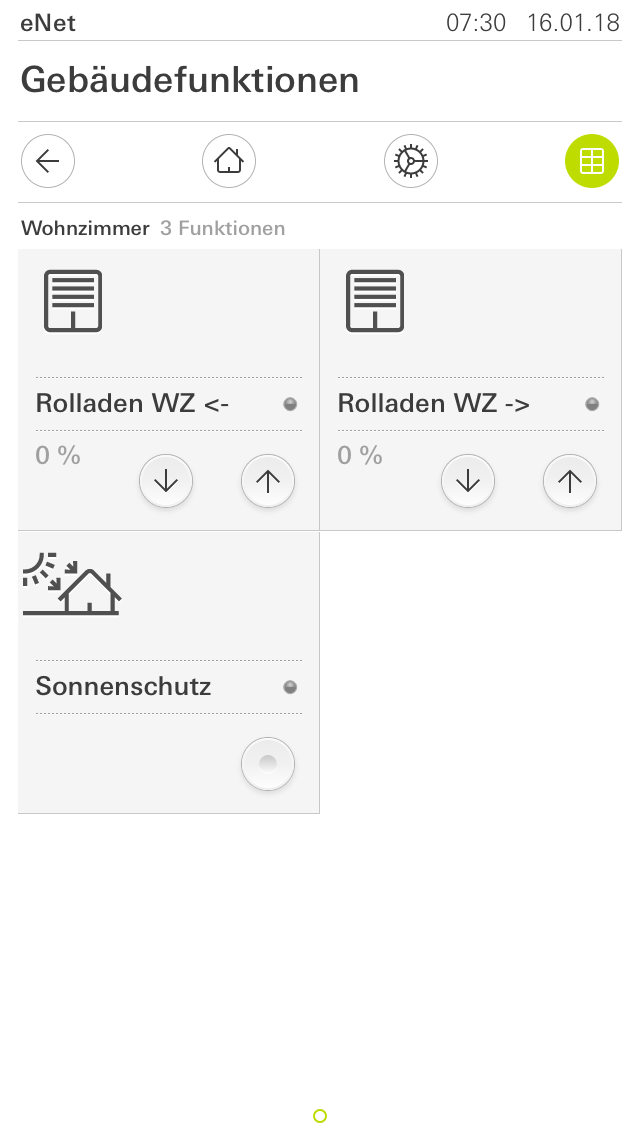Raise Rolladen WZ -> with up arrow
The image size is (640, 1136).
pos(570,481)
